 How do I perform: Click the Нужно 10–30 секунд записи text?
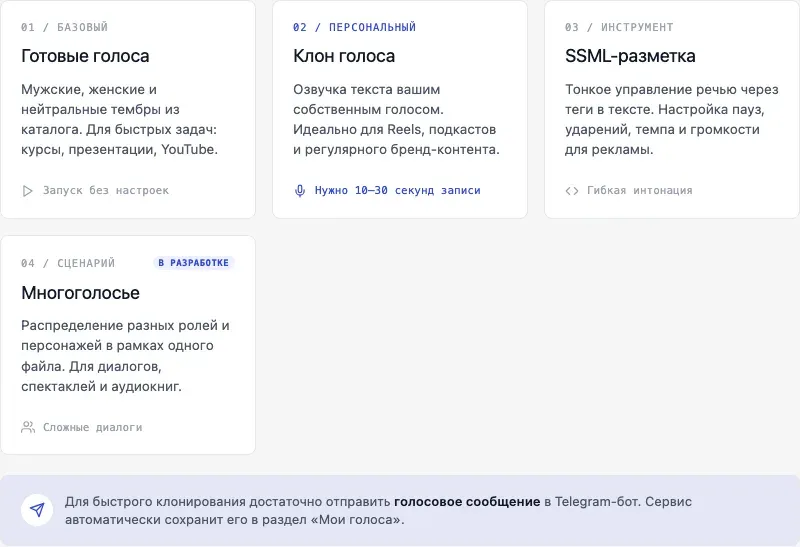(397, 190)
